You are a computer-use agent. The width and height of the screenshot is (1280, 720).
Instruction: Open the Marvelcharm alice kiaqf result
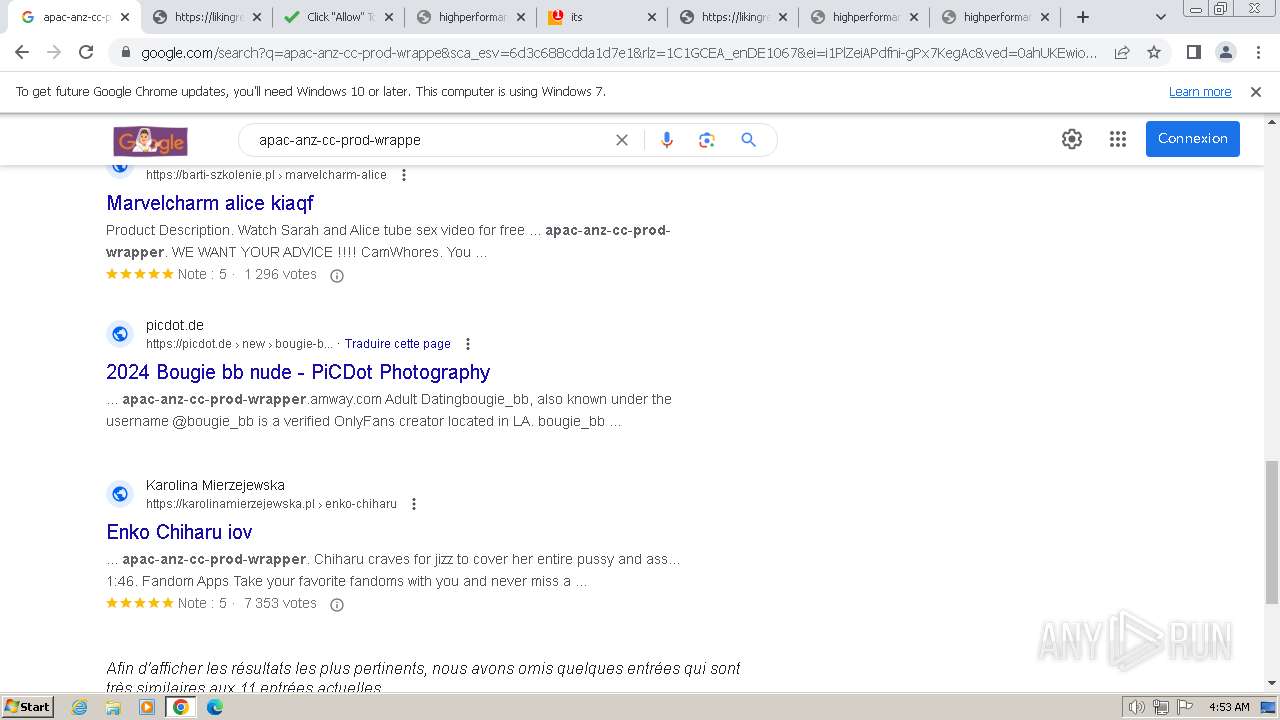coord(210,203)
